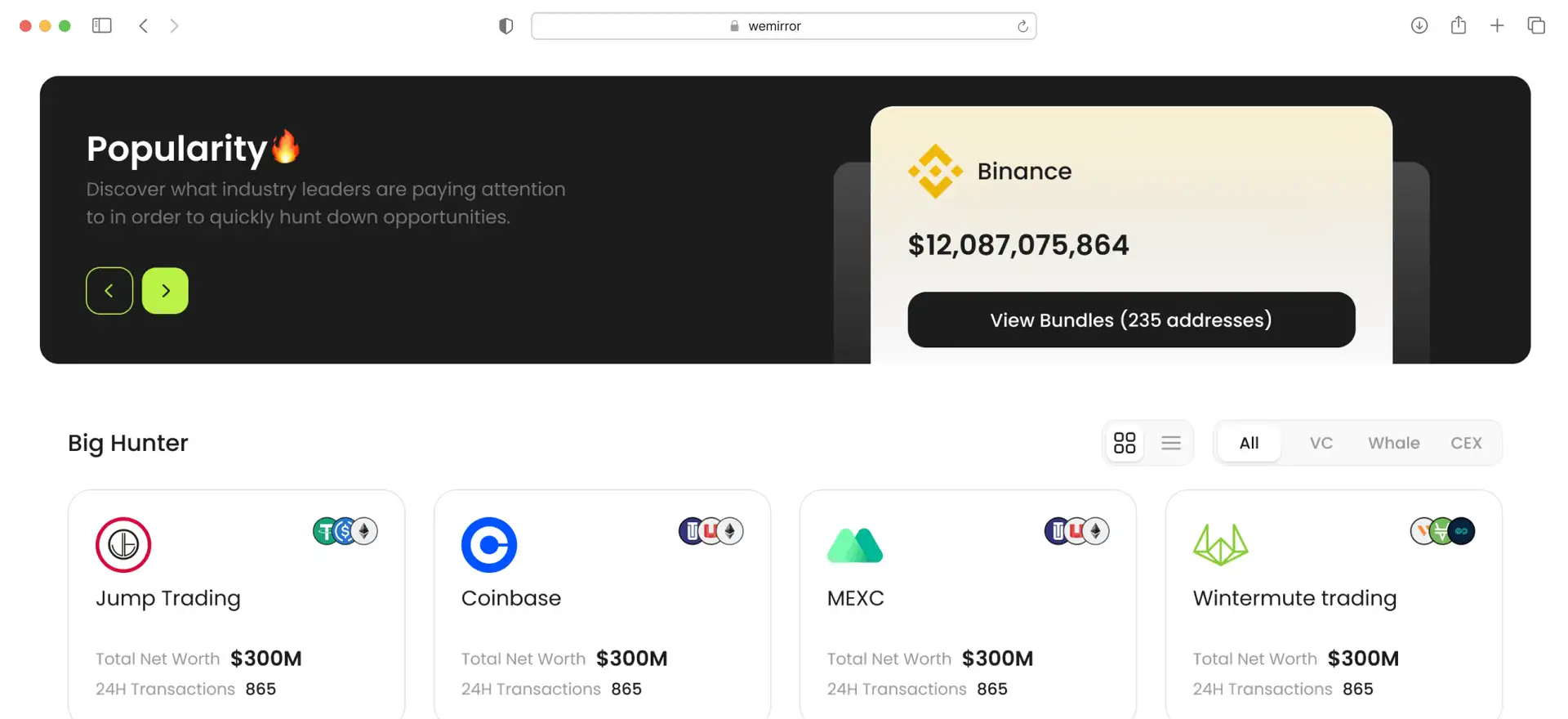
Task: Switch to list view layout
Action: (x=1171, y=443)
